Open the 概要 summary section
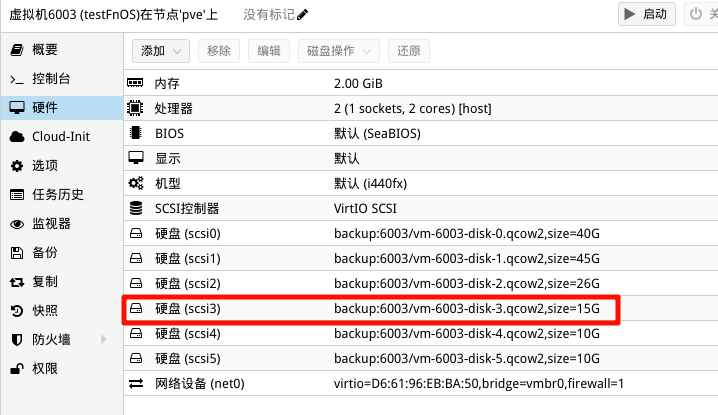 tap(45, 49)
